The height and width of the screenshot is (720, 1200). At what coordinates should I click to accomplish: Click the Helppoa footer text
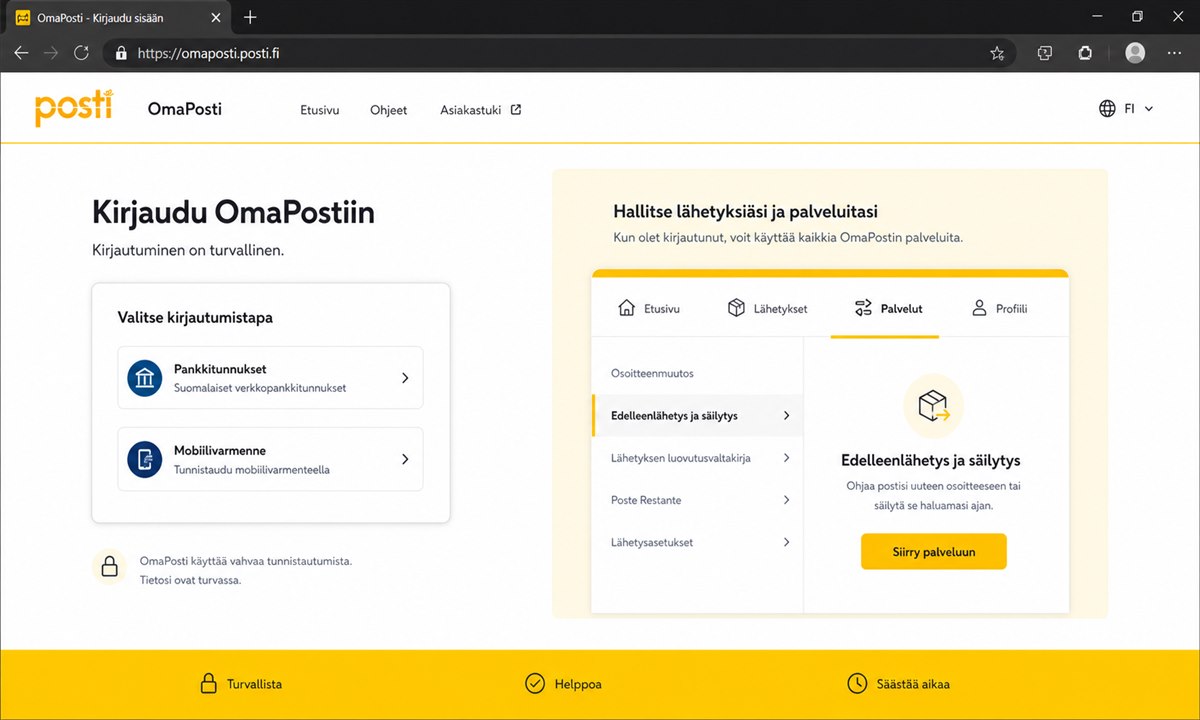(578, 684)
